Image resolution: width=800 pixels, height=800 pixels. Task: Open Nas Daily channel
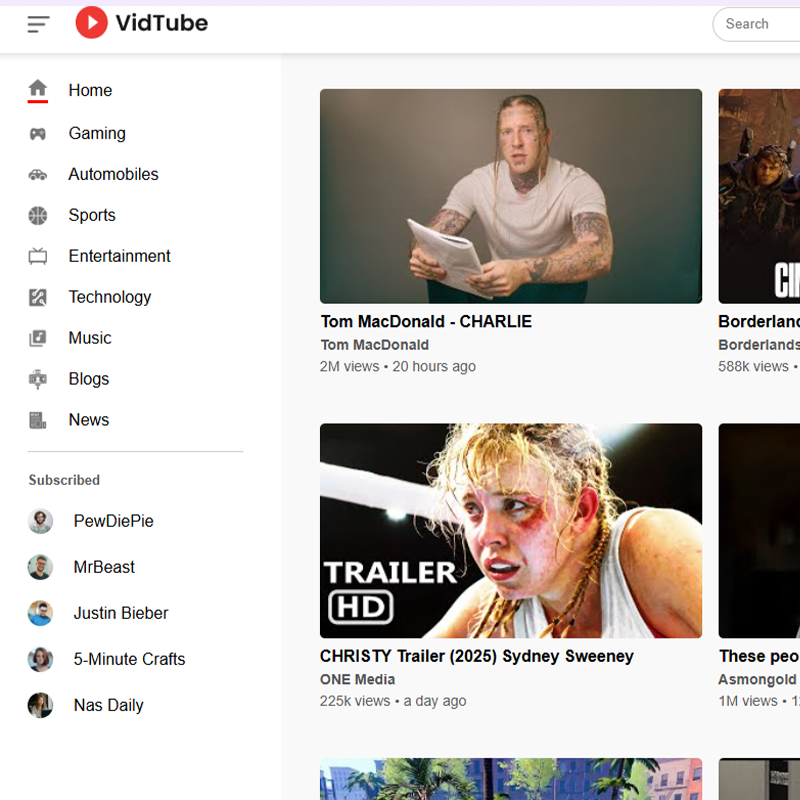click(x=40, y=705)
